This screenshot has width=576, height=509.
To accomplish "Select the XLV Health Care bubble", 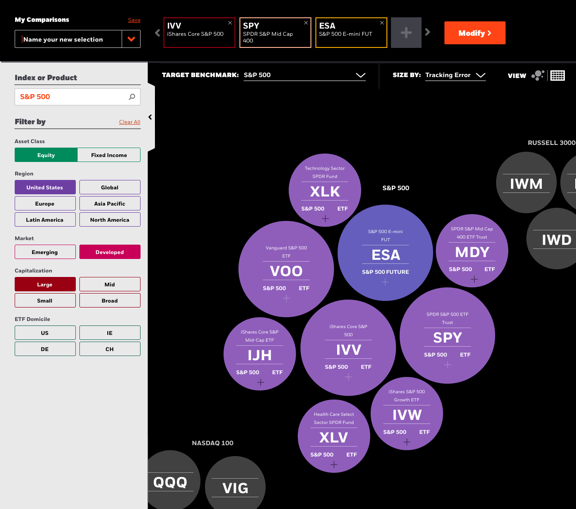I will point(334,436).
